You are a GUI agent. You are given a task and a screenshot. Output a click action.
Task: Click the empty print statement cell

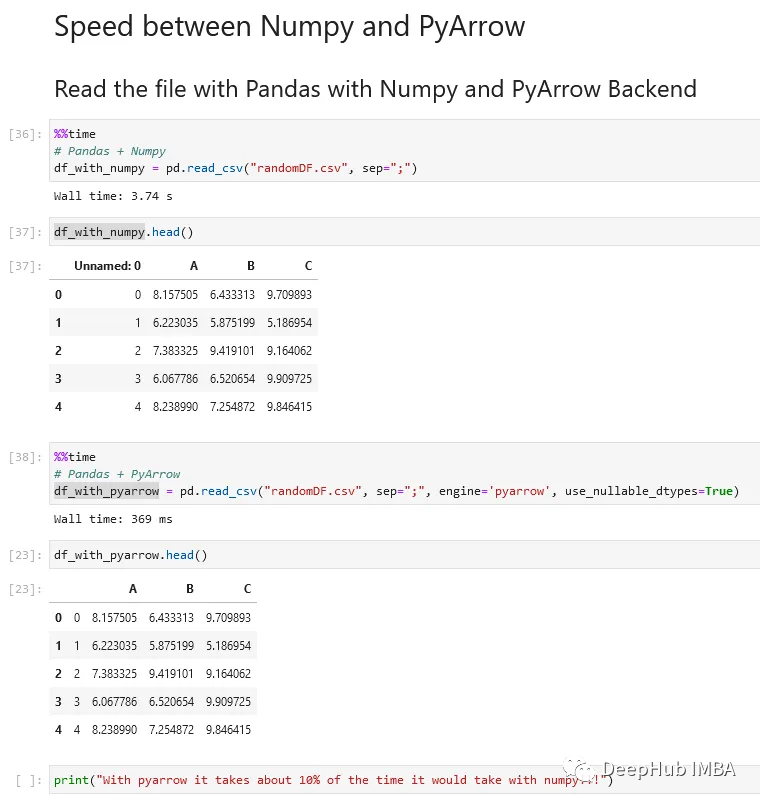(405, 780)
